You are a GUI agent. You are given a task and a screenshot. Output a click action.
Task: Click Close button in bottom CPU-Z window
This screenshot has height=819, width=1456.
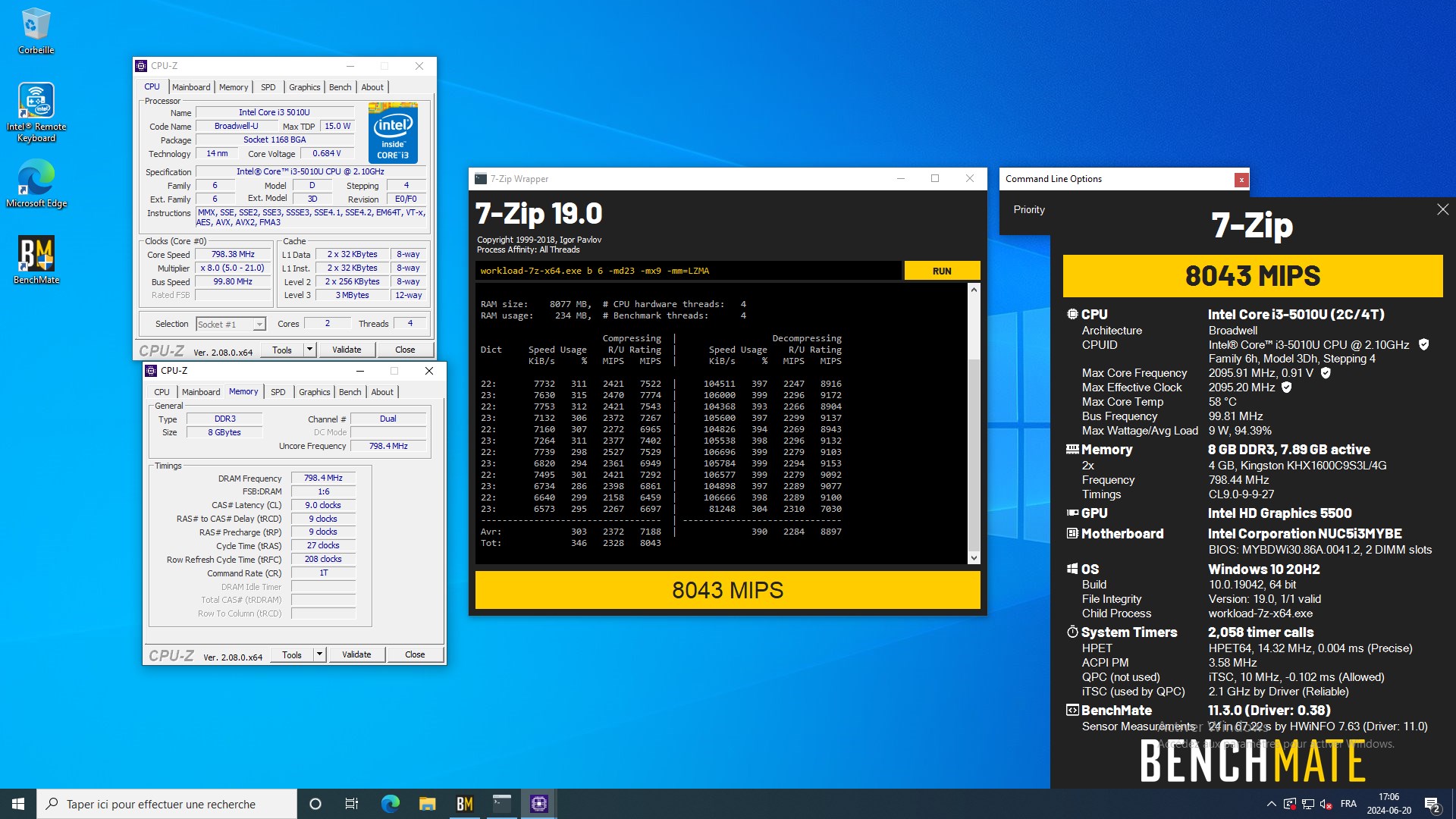coord(415,654)
